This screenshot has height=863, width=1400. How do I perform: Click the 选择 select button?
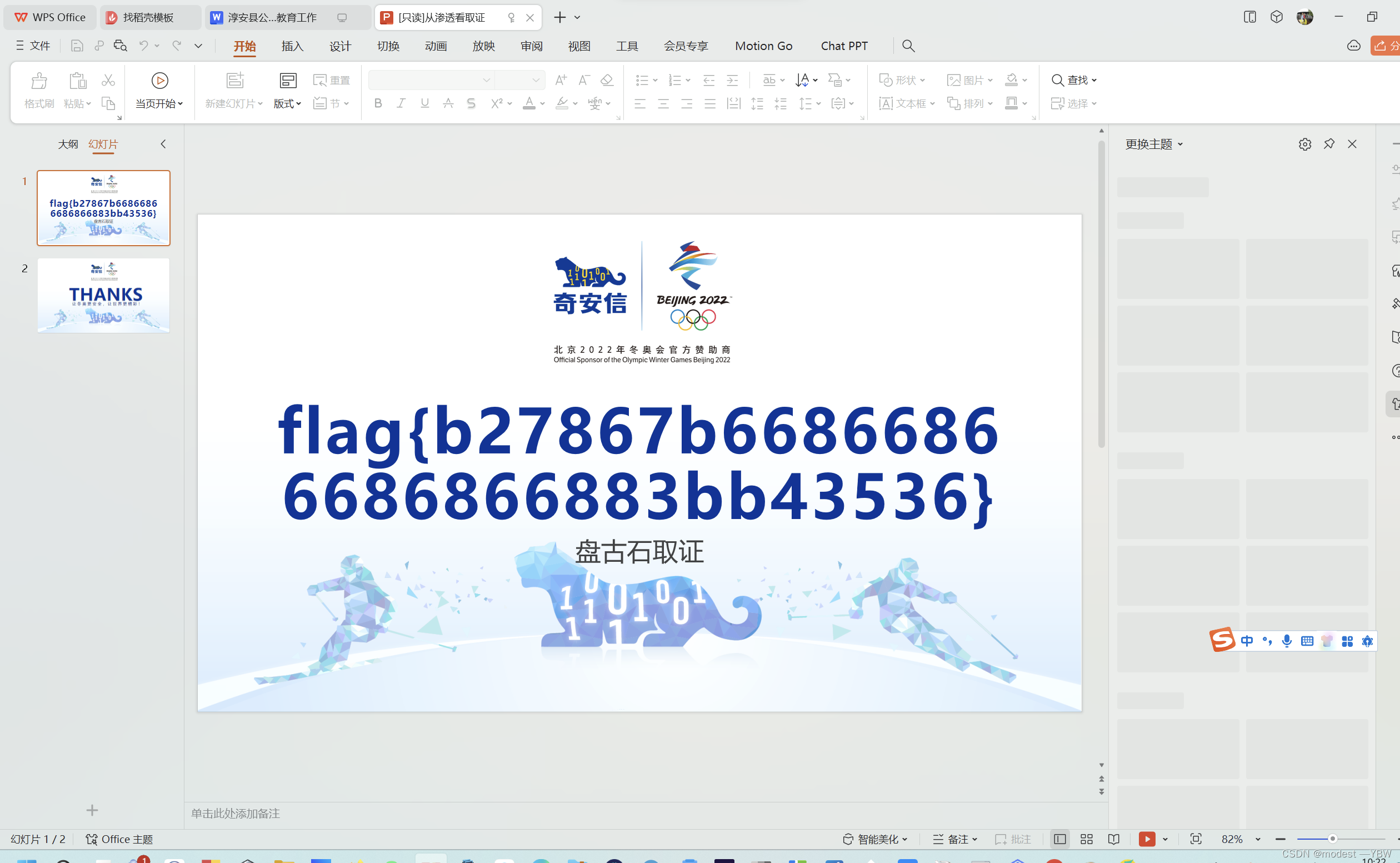1074,103
